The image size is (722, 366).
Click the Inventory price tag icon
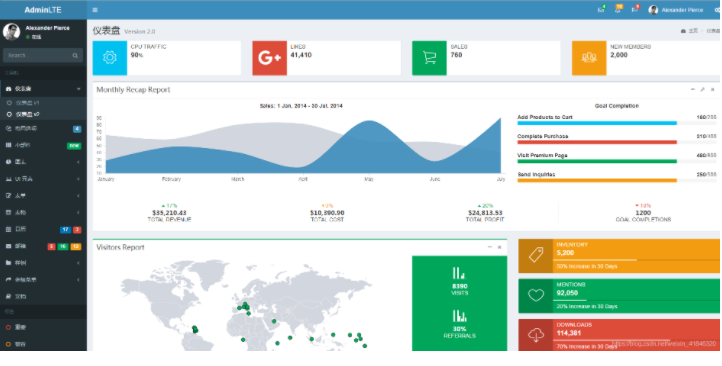pos(536,256)
